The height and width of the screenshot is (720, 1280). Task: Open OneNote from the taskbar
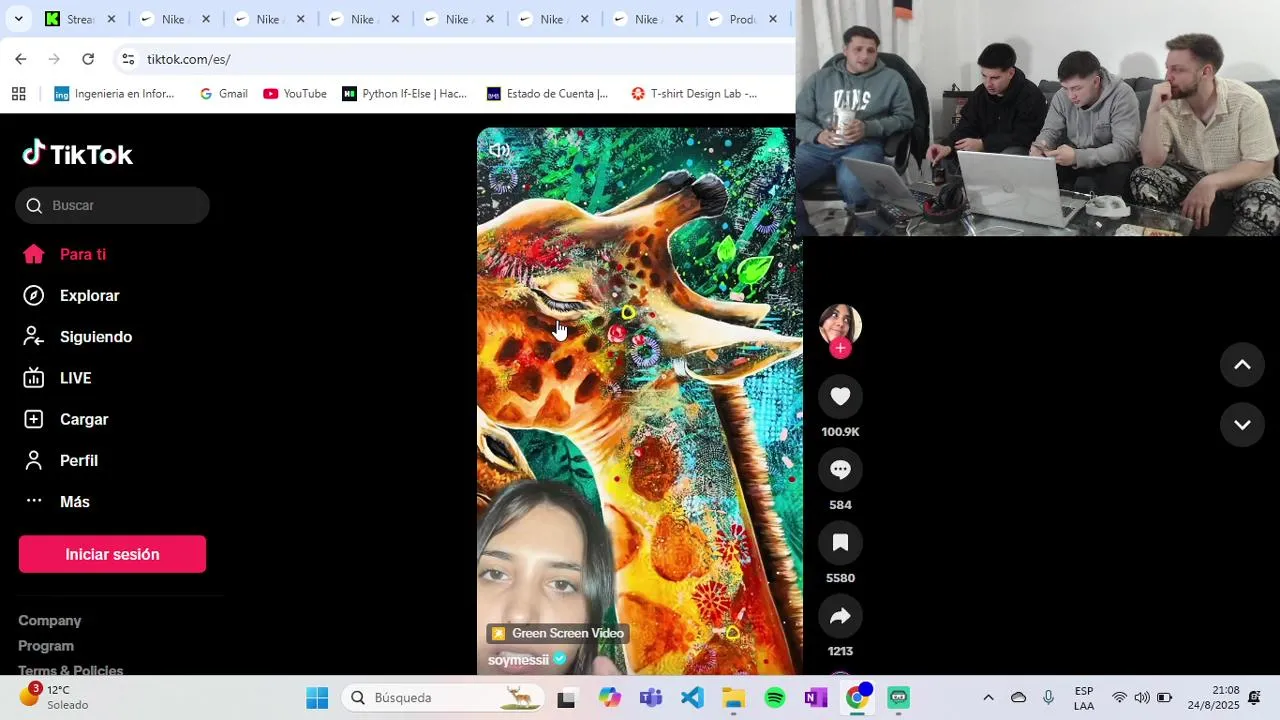click(816, 698)
